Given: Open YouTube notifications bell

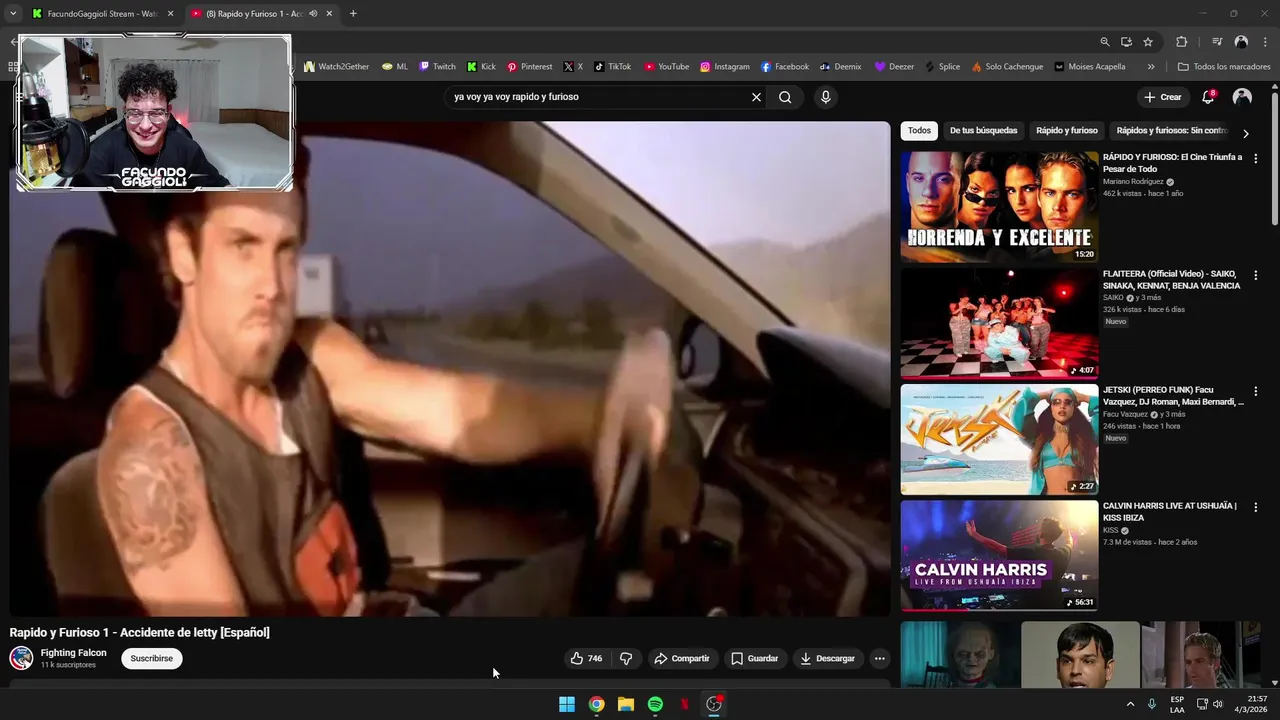Looking at the screenshot, I should (1208, 97).
